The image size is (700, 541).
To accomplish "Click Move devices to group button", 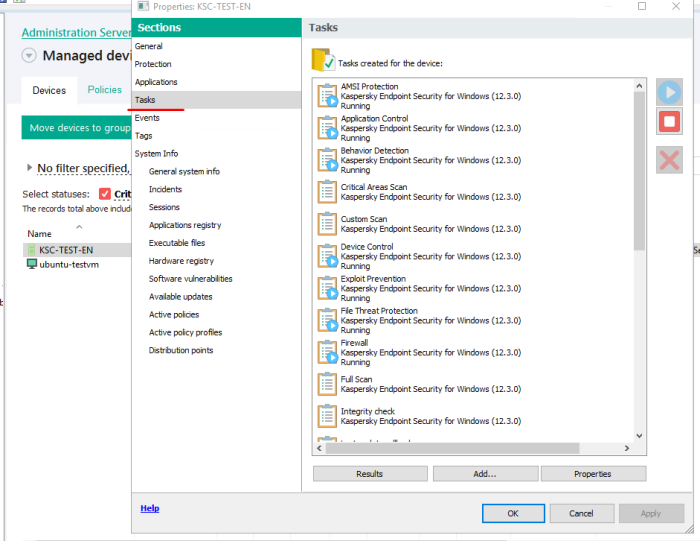I will [x=76, y=128].
